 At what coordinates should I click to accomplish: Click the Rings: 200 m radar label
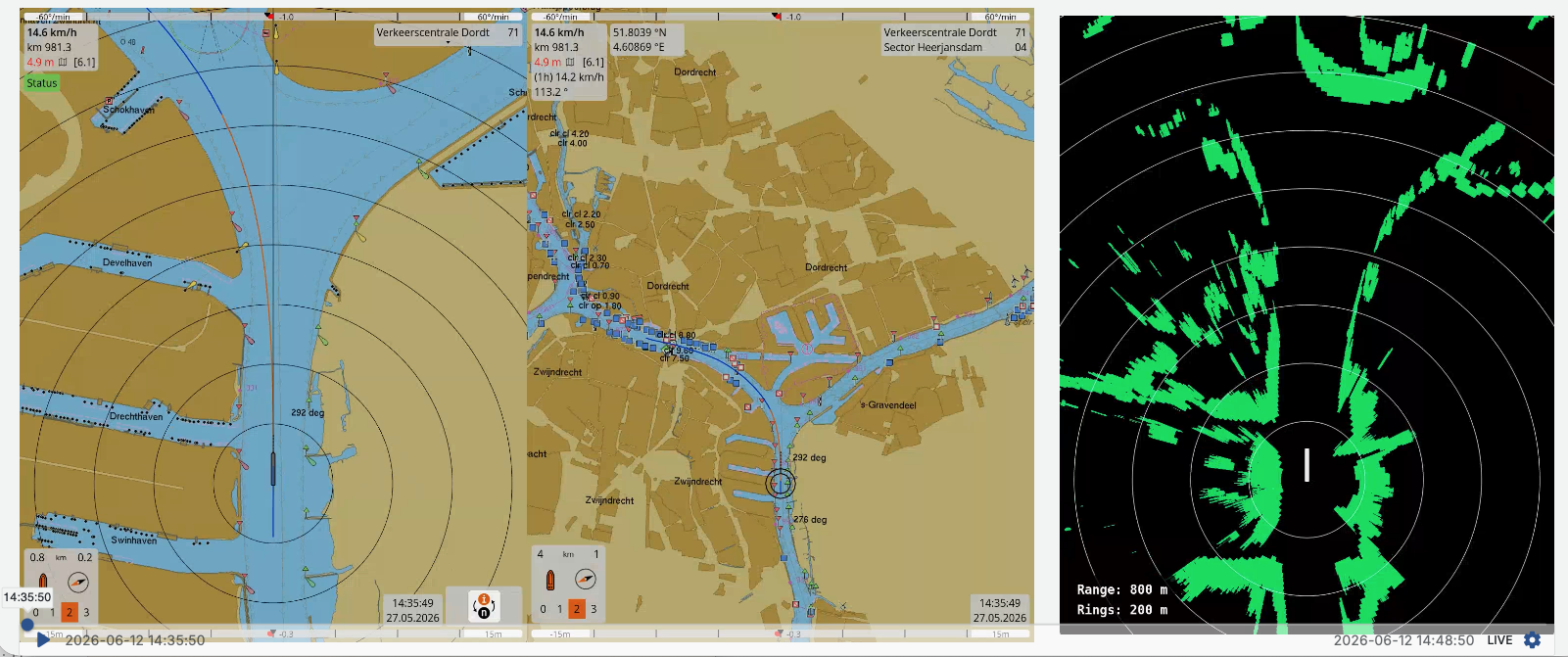click(x=1121, y=609)
